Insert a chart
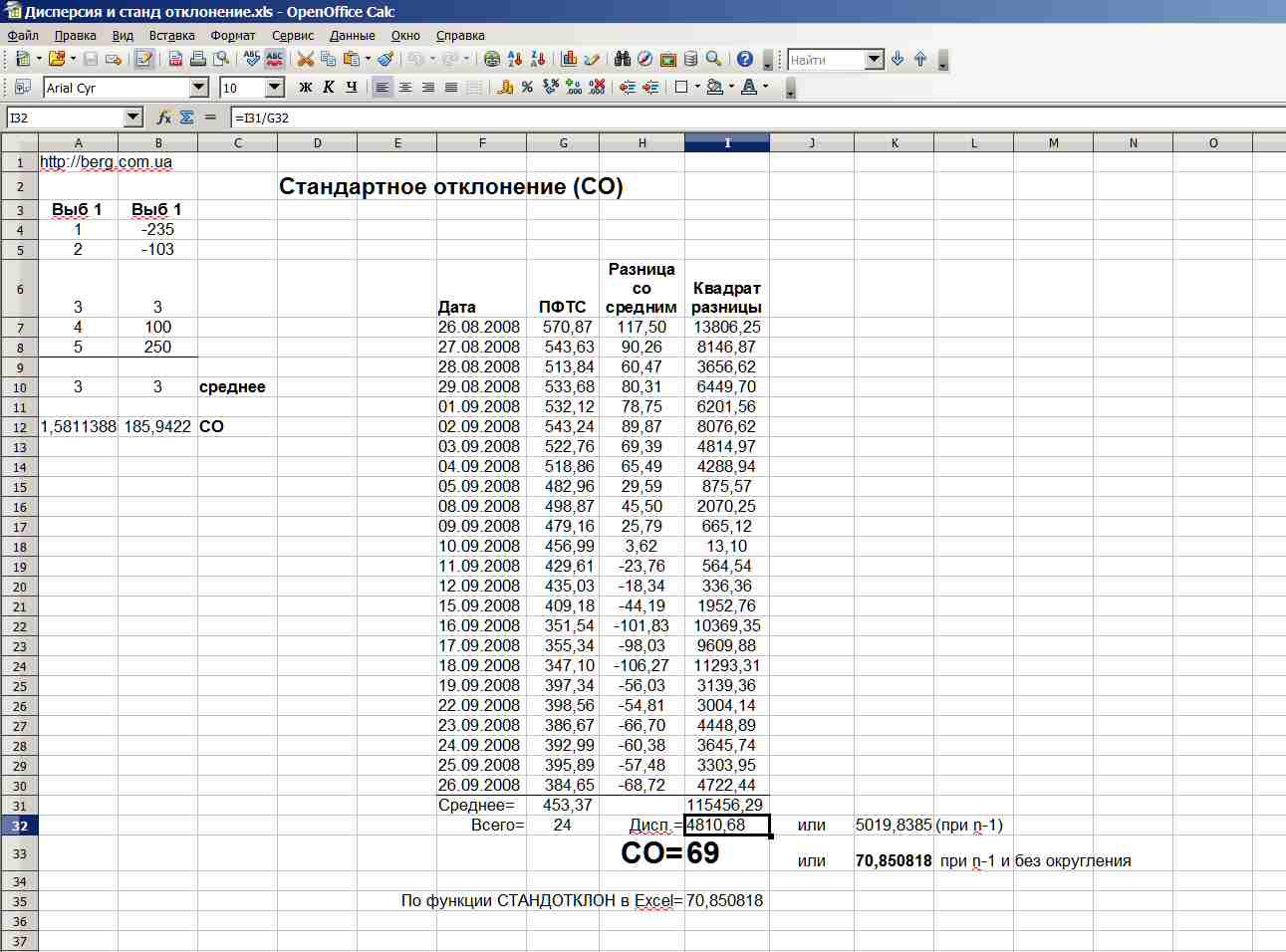The width and height of the screenshot is (1286, 952). pyautogui.click(x=570, y=60)
